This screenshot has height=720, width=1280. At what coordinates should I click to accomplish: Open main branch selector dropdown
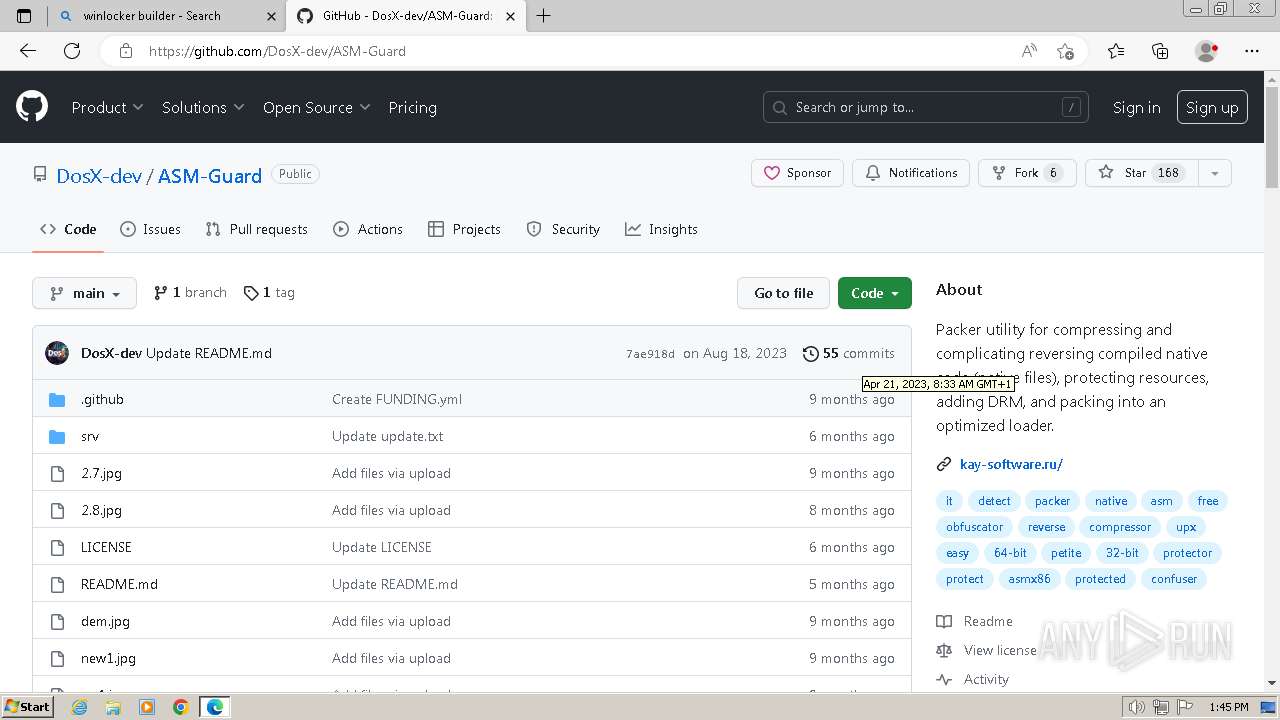(84, 293)
